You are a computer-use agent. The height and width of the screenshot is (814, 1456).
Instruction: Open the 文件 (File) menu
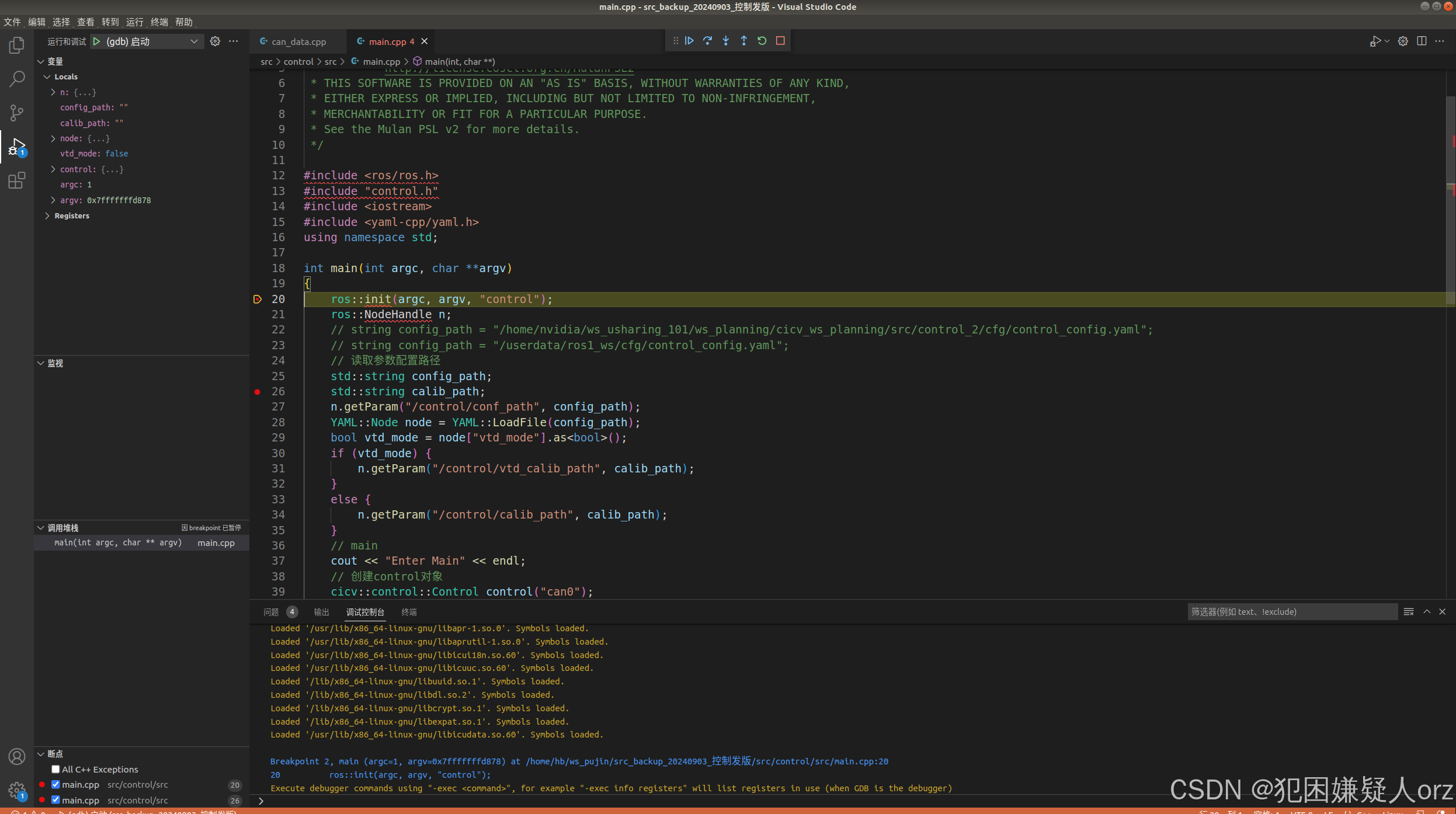point(12,22)
